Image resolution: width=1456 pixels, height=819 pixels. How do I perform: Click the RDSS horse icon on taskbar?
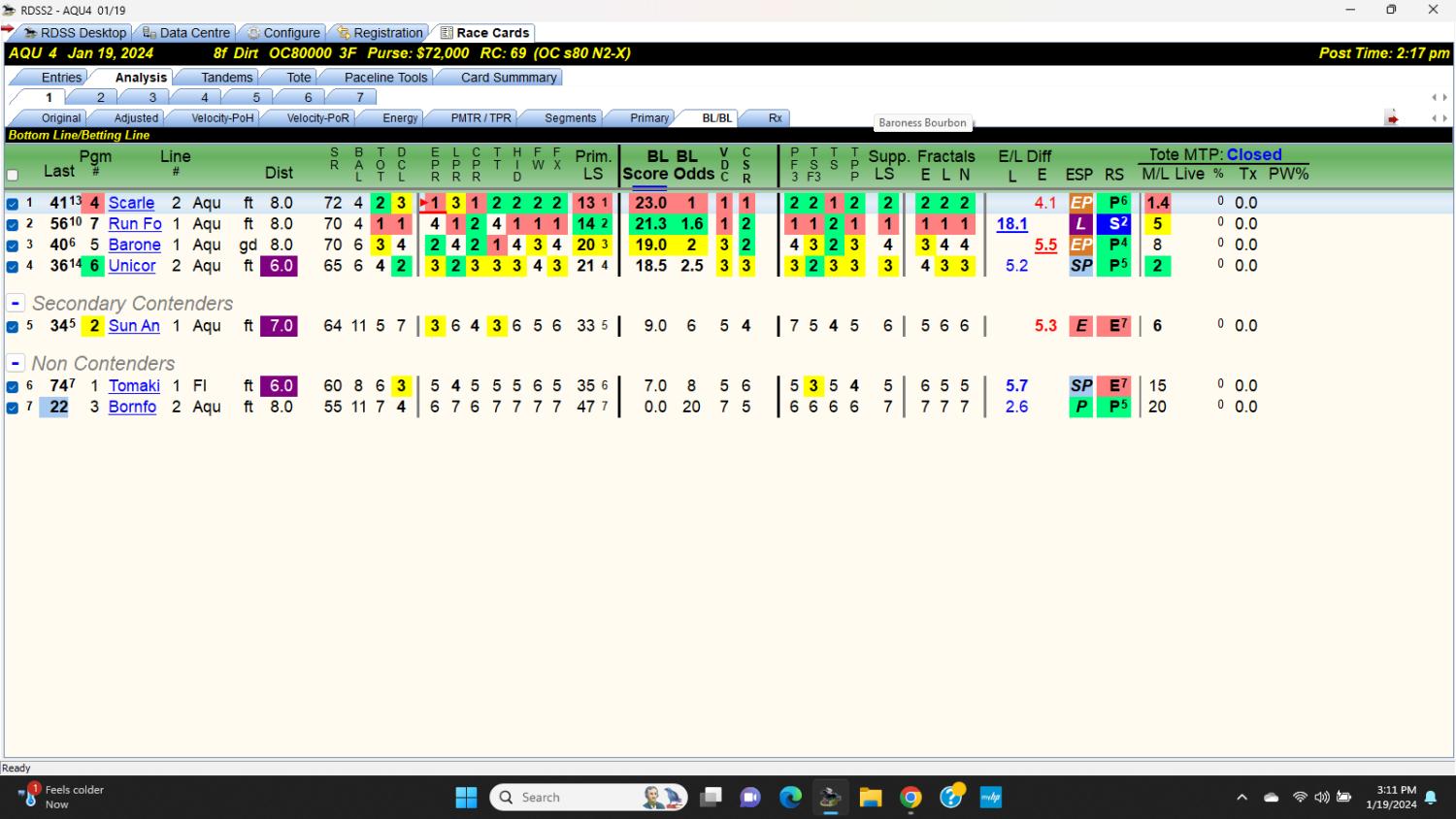tap(830, 797)
